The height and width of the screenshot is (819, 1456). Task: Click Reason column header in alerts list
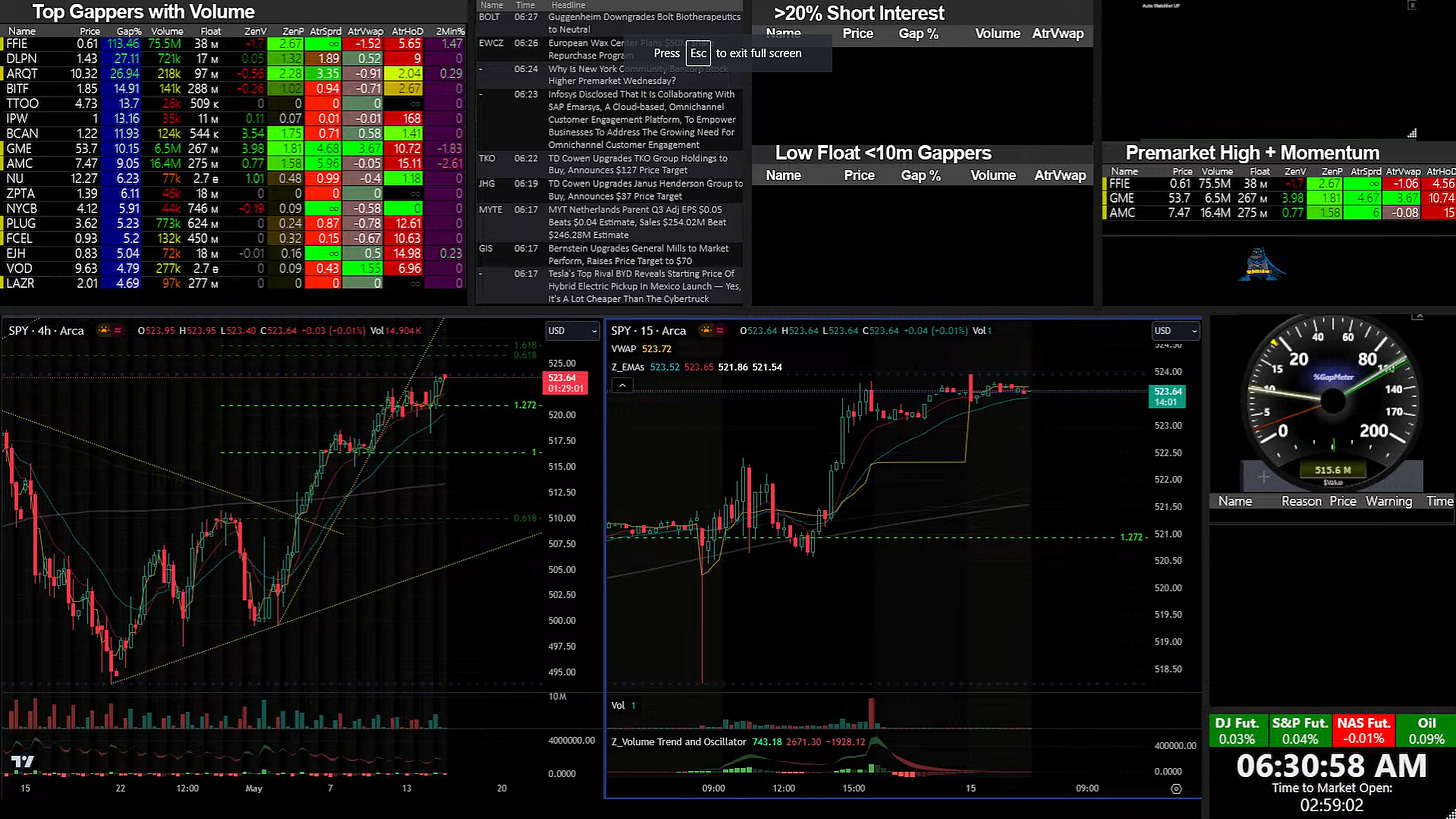(1301, 501)
